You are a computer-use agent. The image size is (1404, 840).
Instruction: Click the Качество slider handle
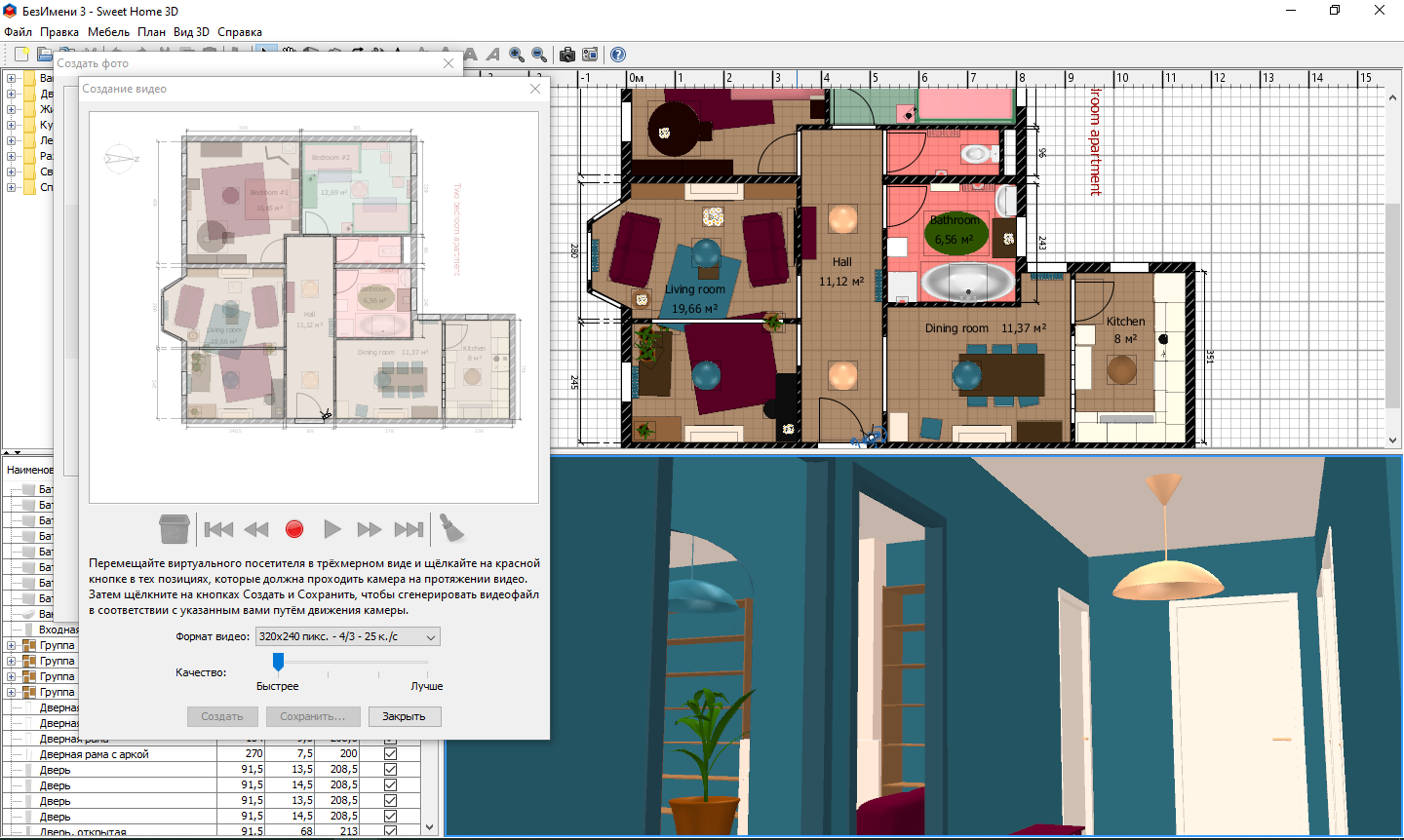click(278, 663)
